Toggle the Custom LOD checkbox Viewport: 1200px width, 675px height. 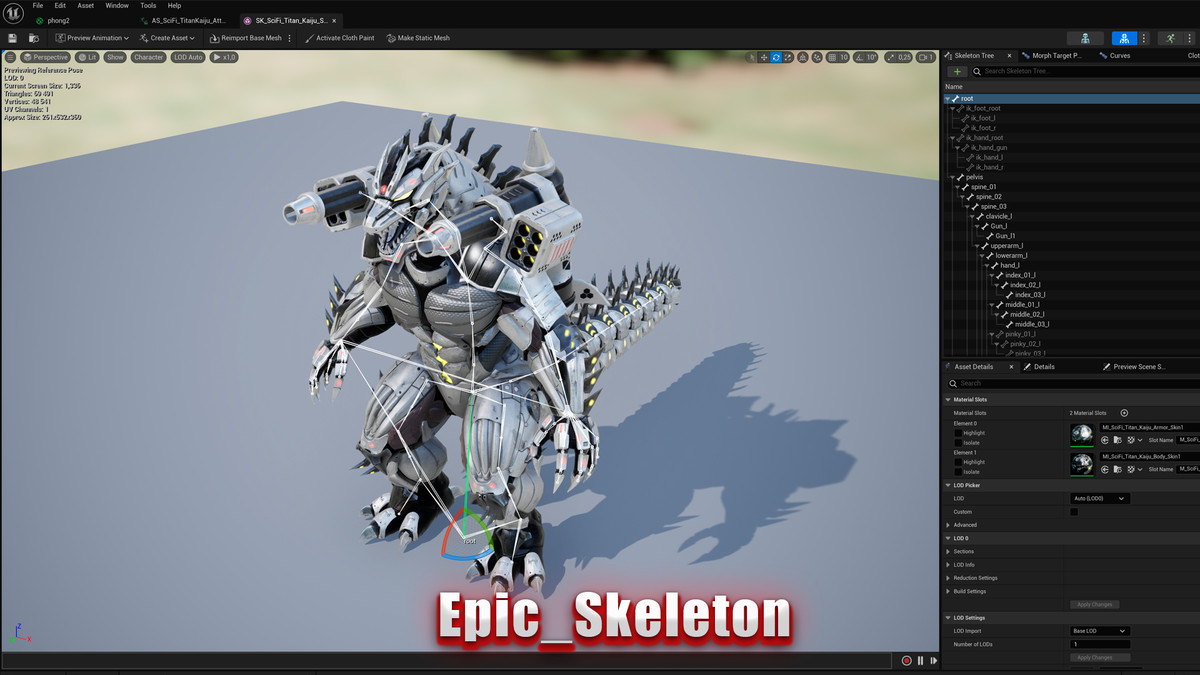pyautogui.click(x=1074, y=511)
